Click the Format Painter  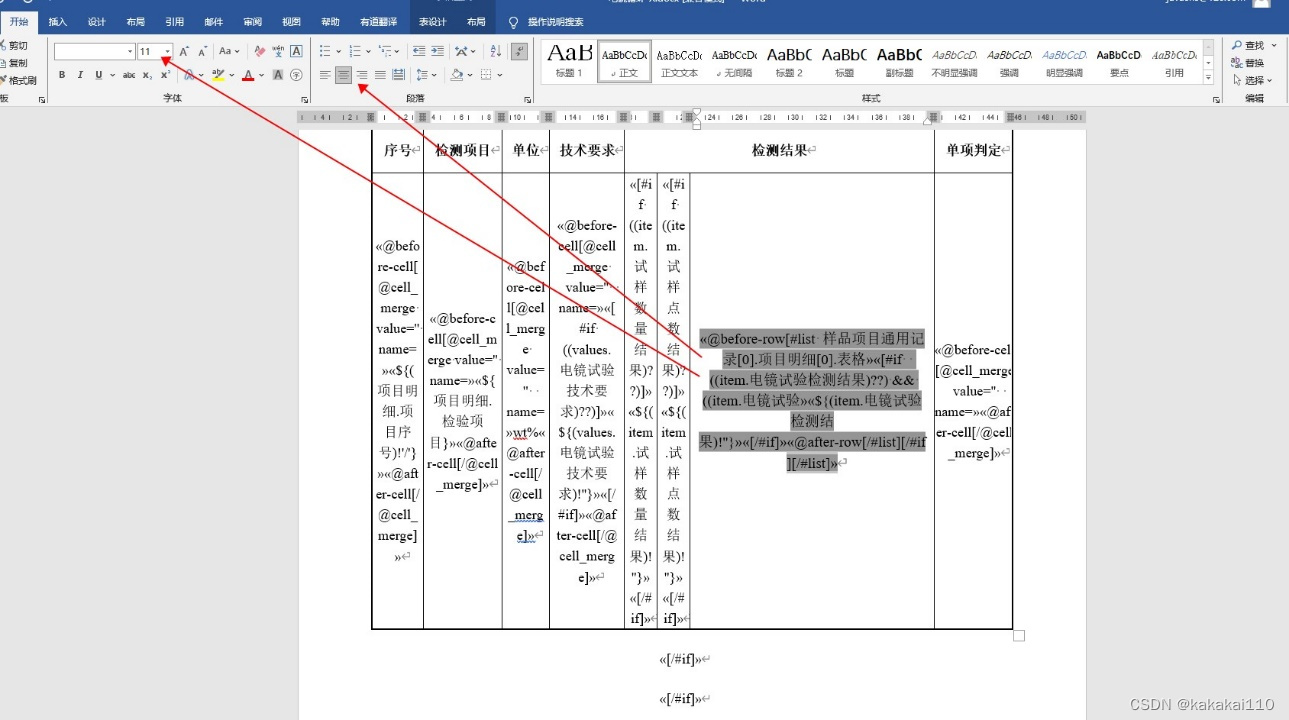pos(18,80)
